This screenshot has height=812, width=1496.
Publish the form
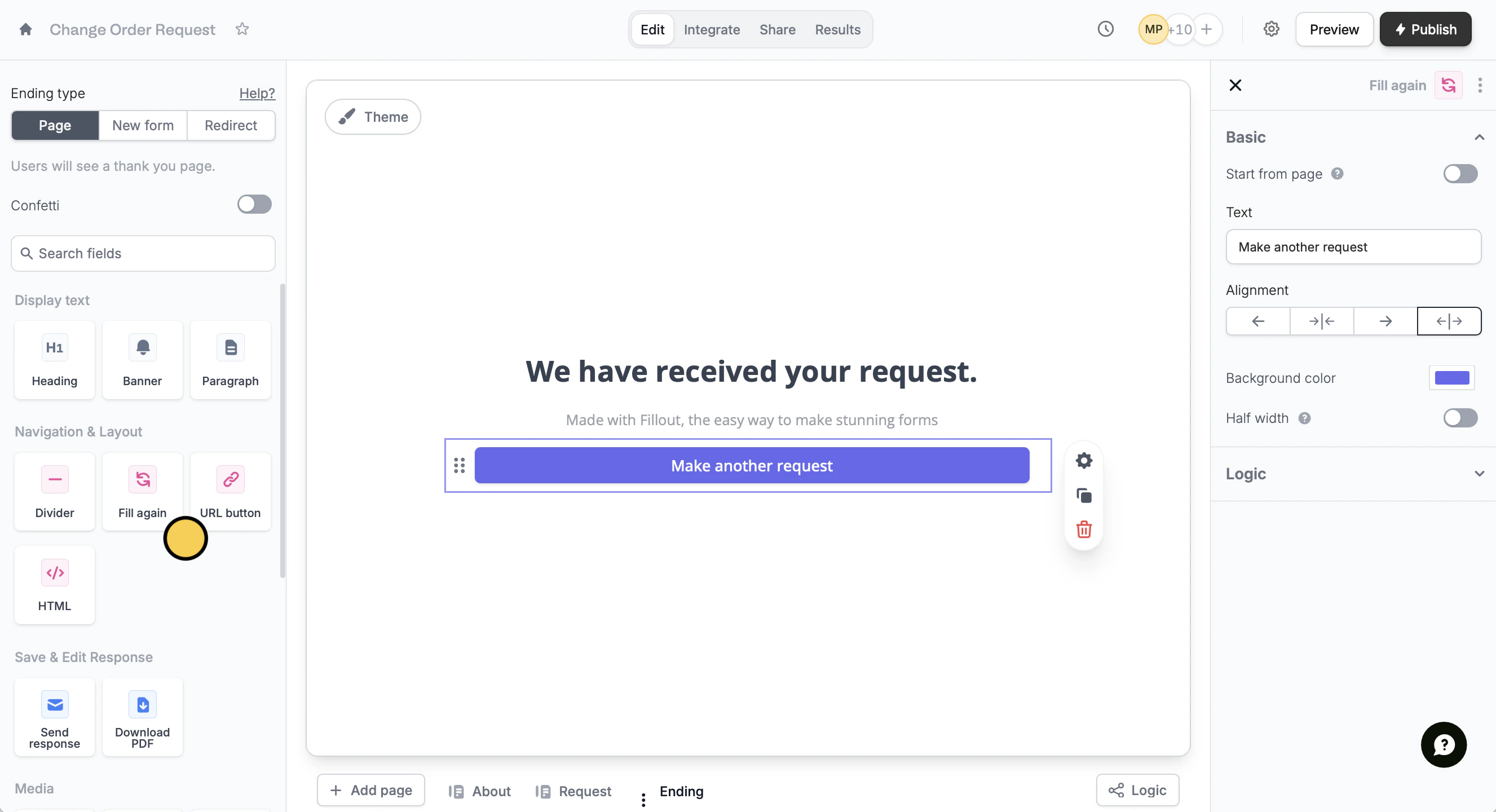[1426, 29]
